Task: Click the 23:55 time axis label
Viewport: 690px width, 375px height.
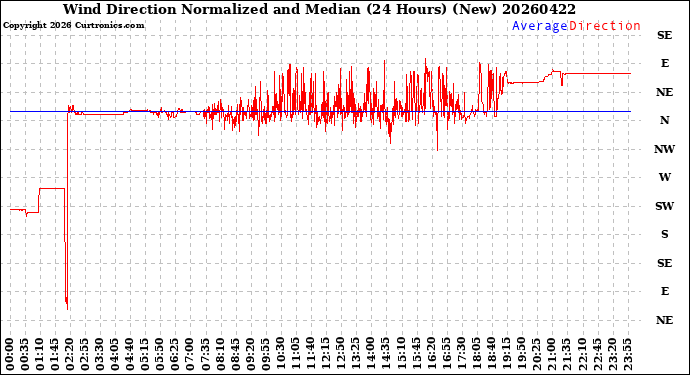Action: pyautogui.click(x=627, y=354)
